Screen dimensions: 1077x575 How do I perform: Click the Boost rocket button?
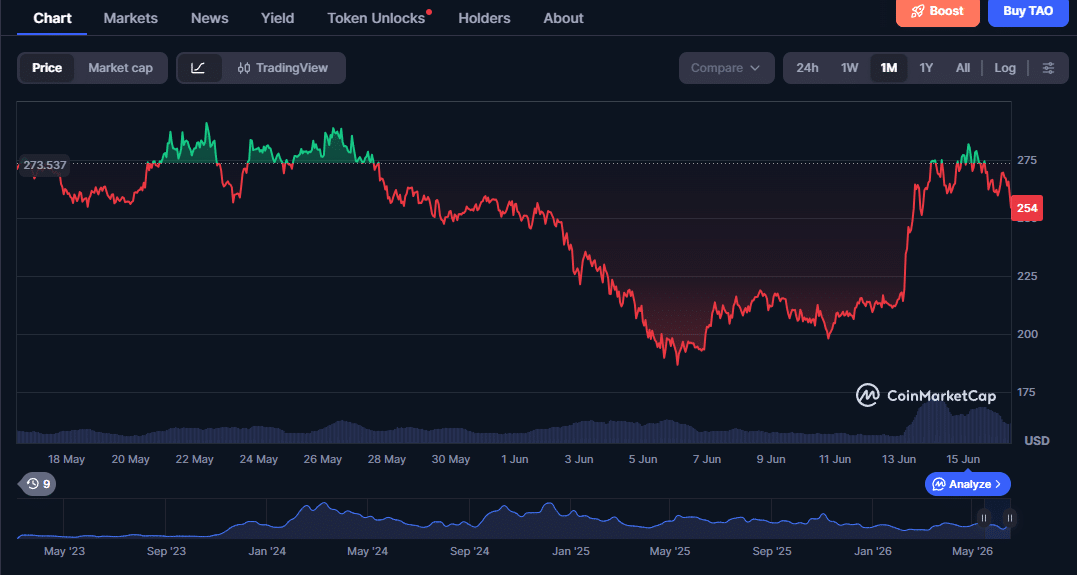[x=938, y=12]
